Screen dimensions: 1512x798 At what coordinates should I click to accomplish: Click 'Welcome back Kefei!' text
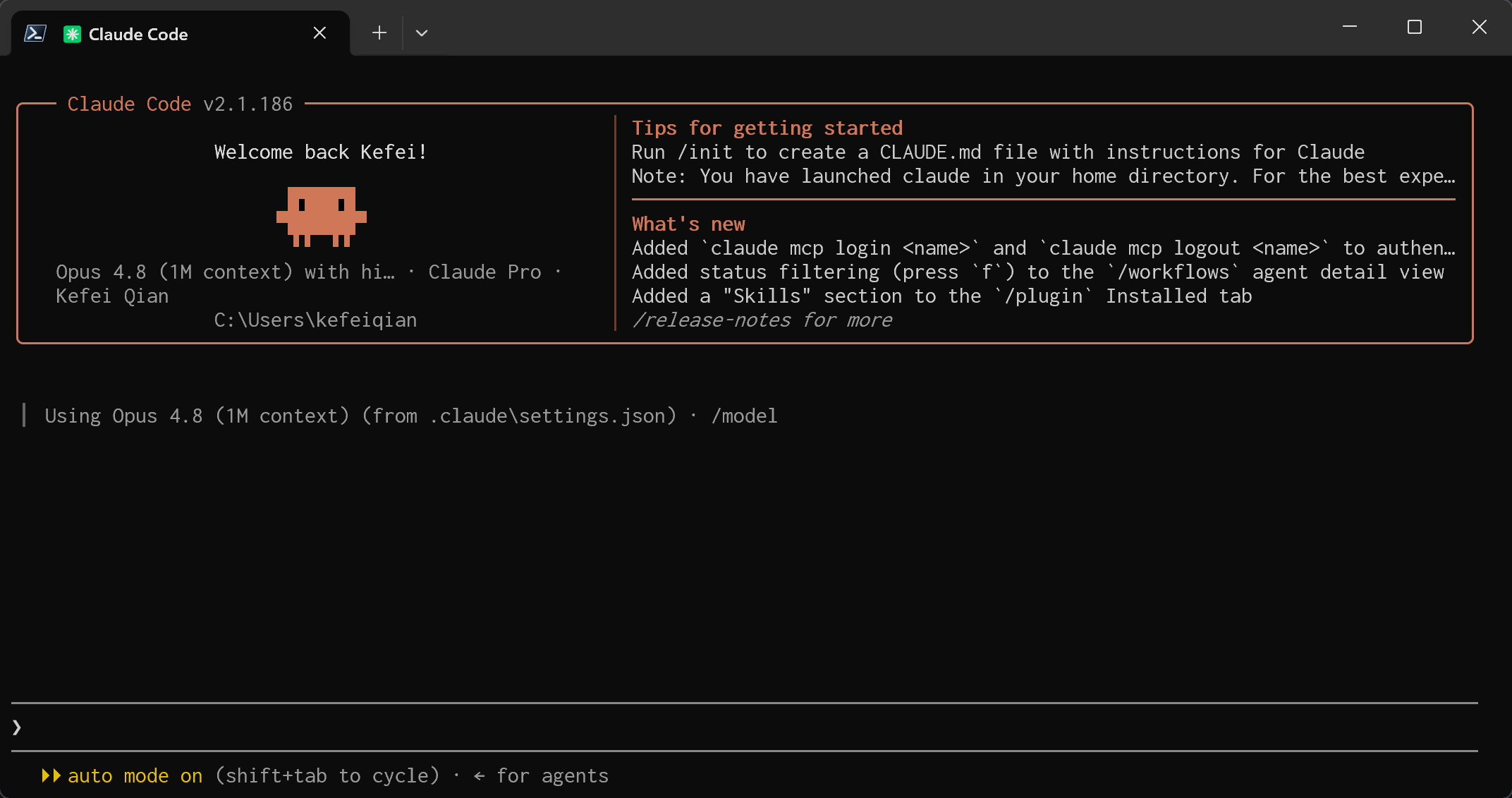tap(320, 152)
